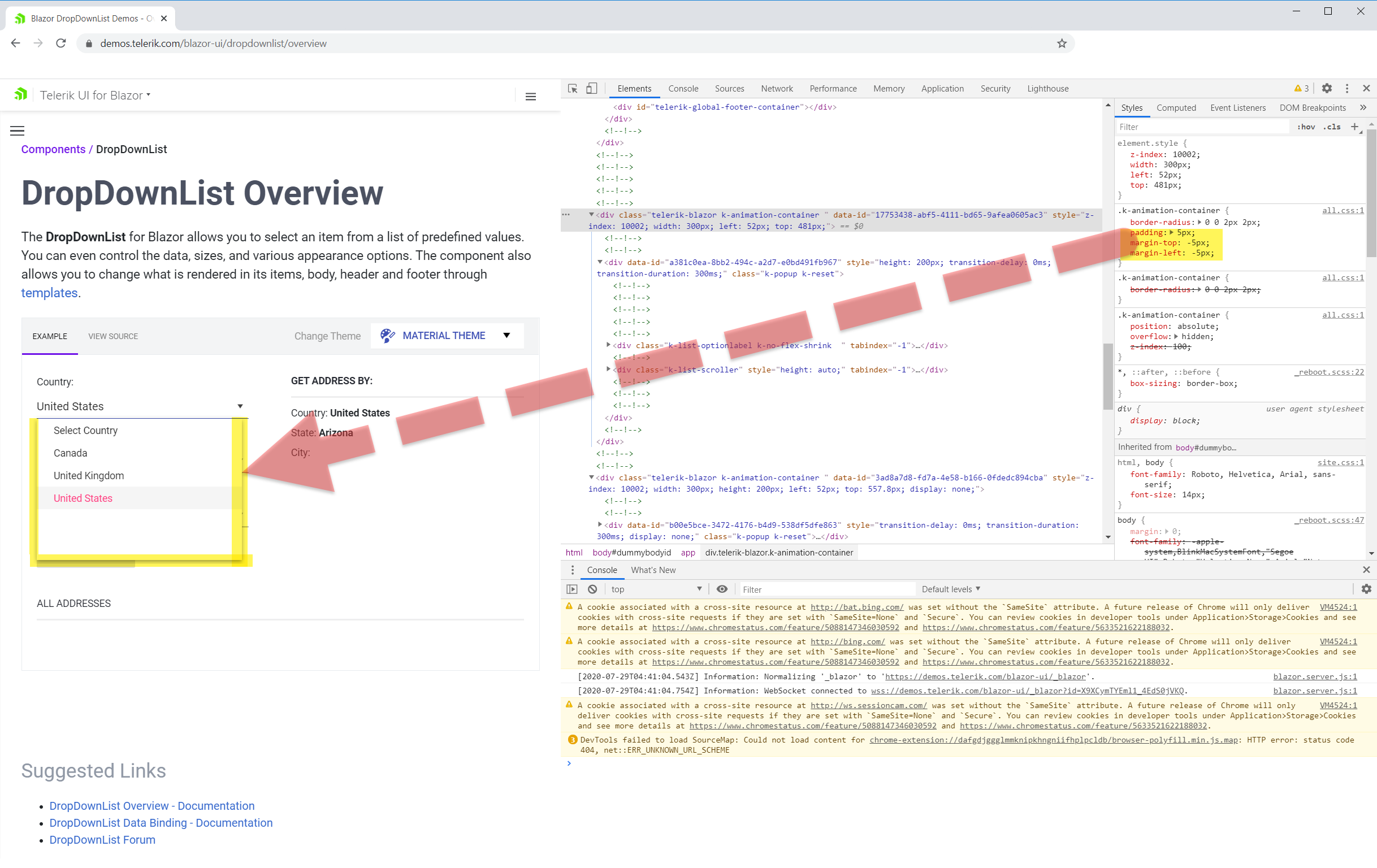Image resolution: width=1377 pixels, height=868 pixels.
Task: Click the clear console icon
Action: (592, 589)
